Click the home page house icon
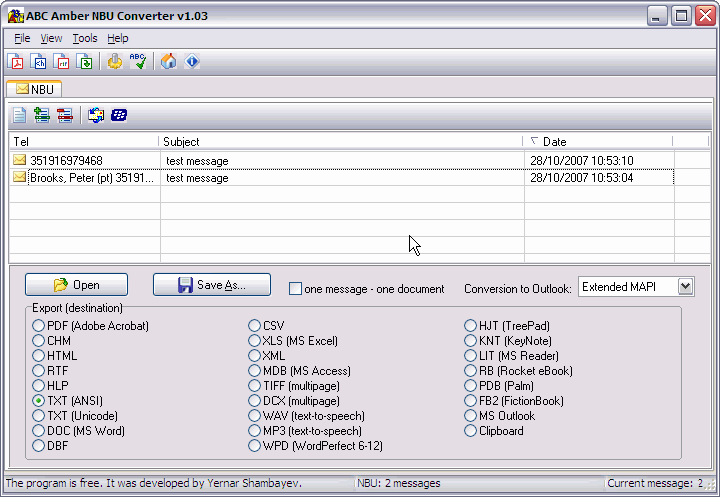Image resolution: width=720 pixels, height=497 pixels. click(x=169, y=62)
